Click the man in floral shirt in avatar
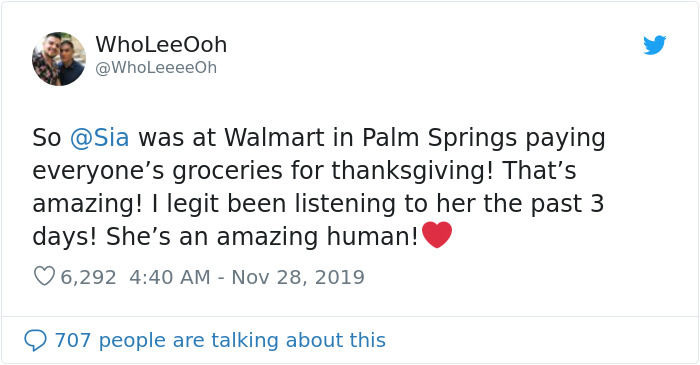Screen dimensions: 700x365 coord(47,60)
